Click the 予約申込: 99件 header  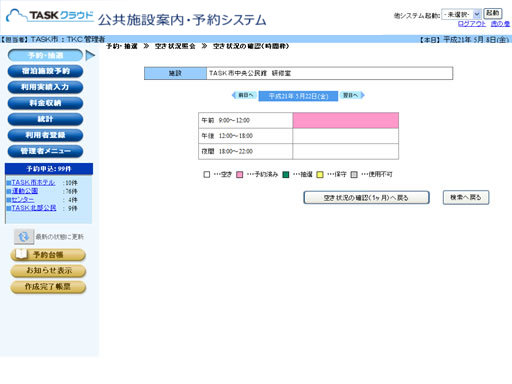pos(49,169)
